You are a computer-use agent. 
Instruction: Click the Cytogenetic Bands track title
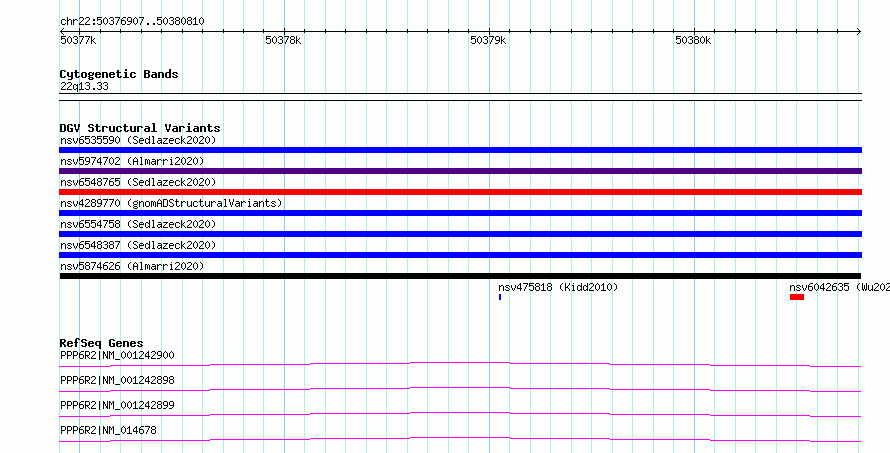pos(119,74)
